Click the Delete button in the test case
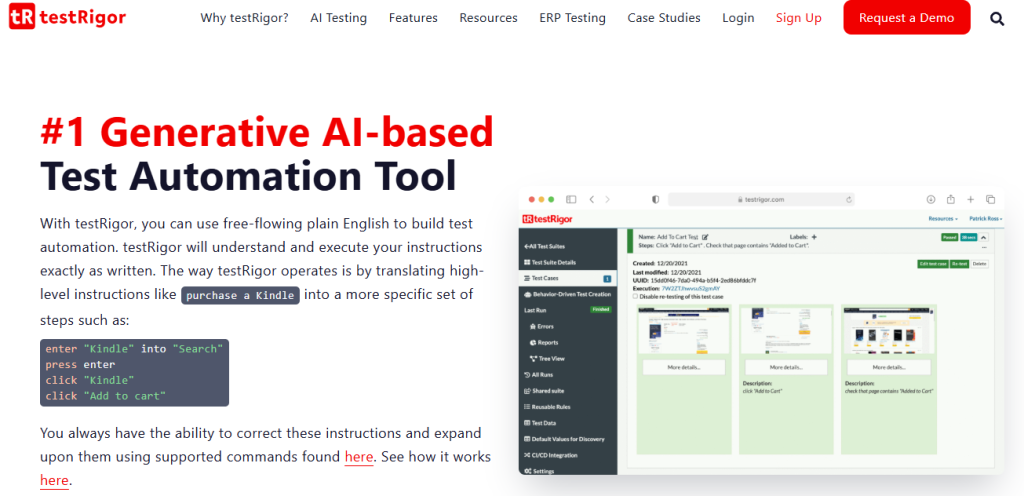The width and height of the screenshot is (1024, 496). point(979,264)
